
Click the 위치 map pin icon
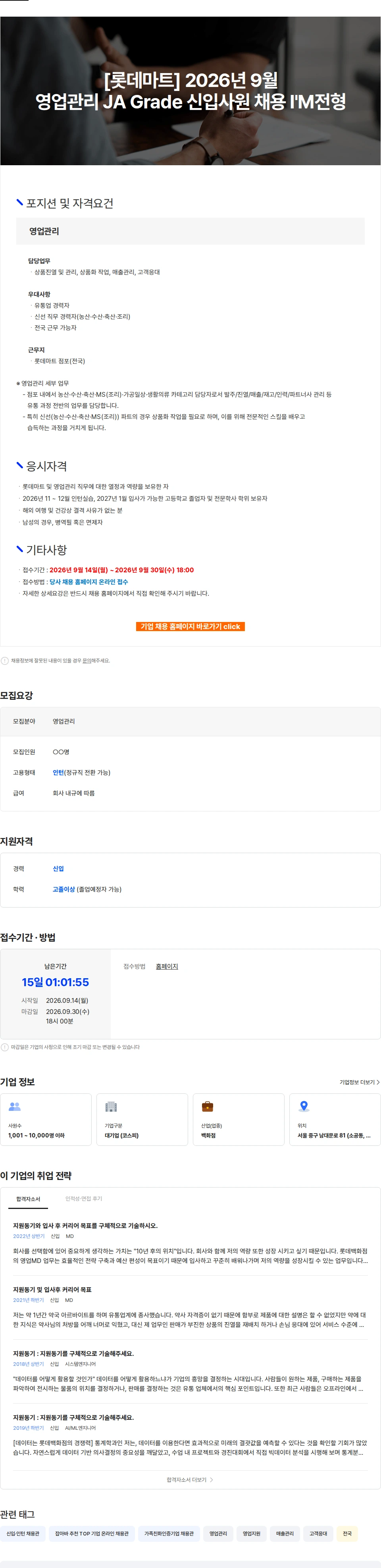[304, 1106]
